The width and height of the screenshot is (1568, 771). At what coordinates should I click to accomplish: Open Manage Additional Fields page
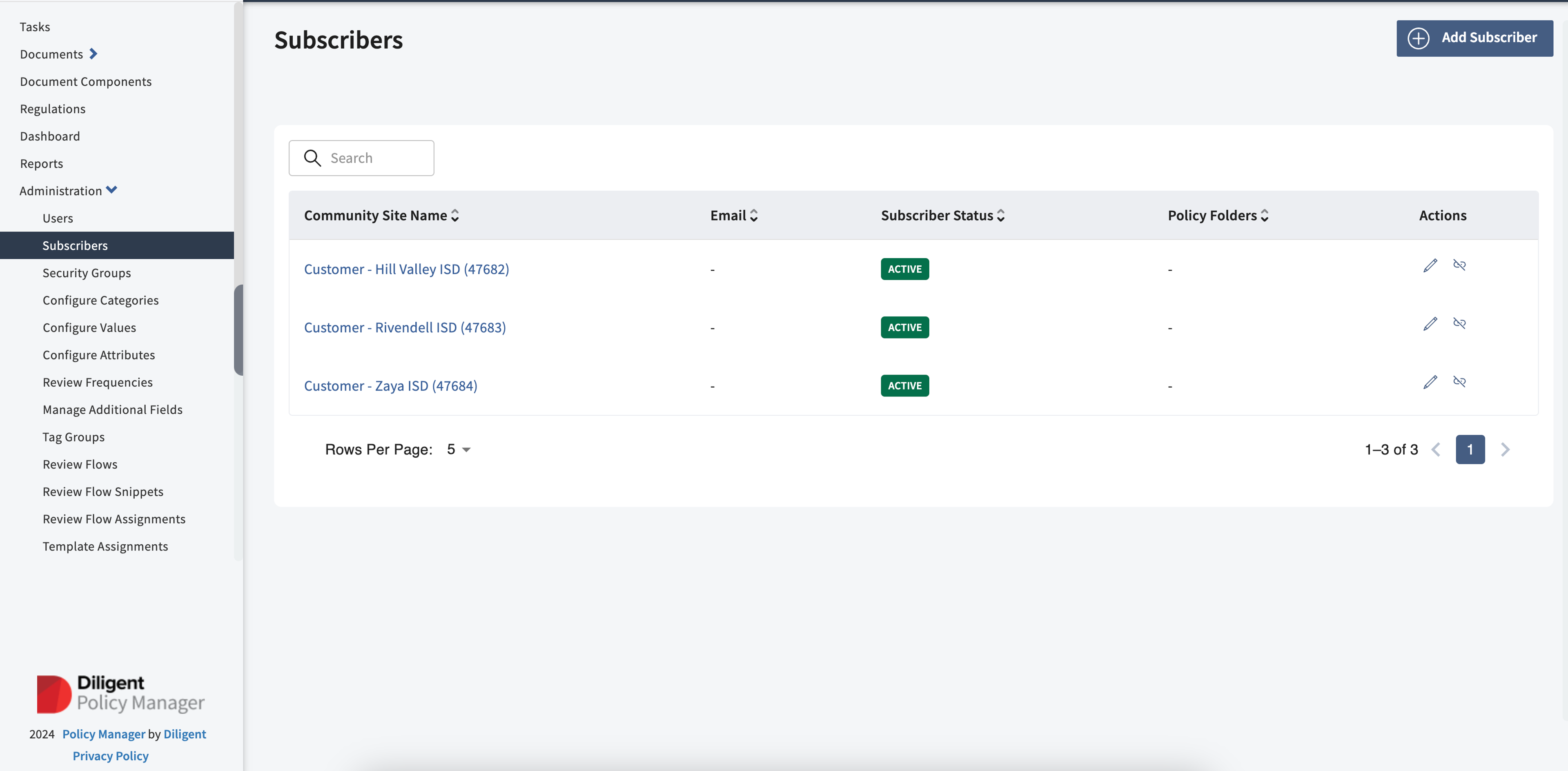[113, 410]
